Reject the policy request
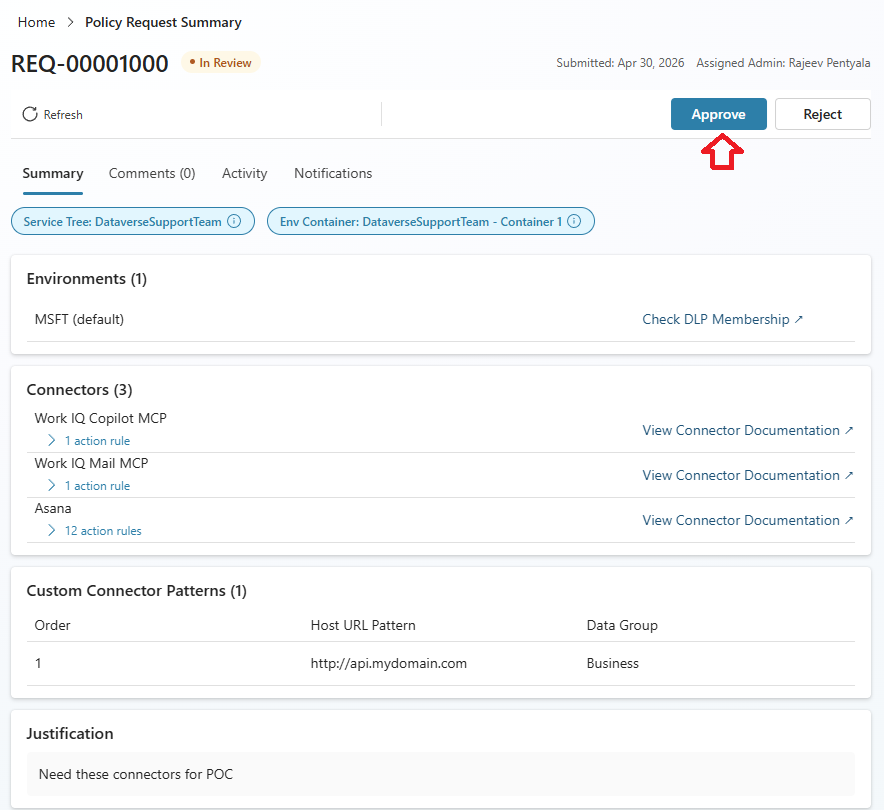Image resolution: width=884 pixels, height=810 pixels. [823, 114]
